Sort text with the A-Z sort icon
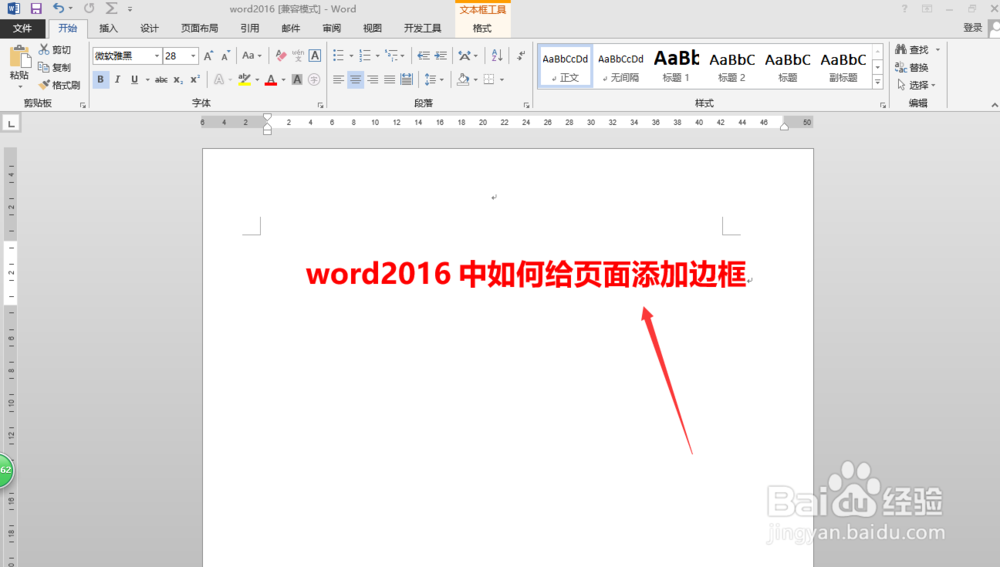Screen dimensions: 1000x567 click(497, 56)
